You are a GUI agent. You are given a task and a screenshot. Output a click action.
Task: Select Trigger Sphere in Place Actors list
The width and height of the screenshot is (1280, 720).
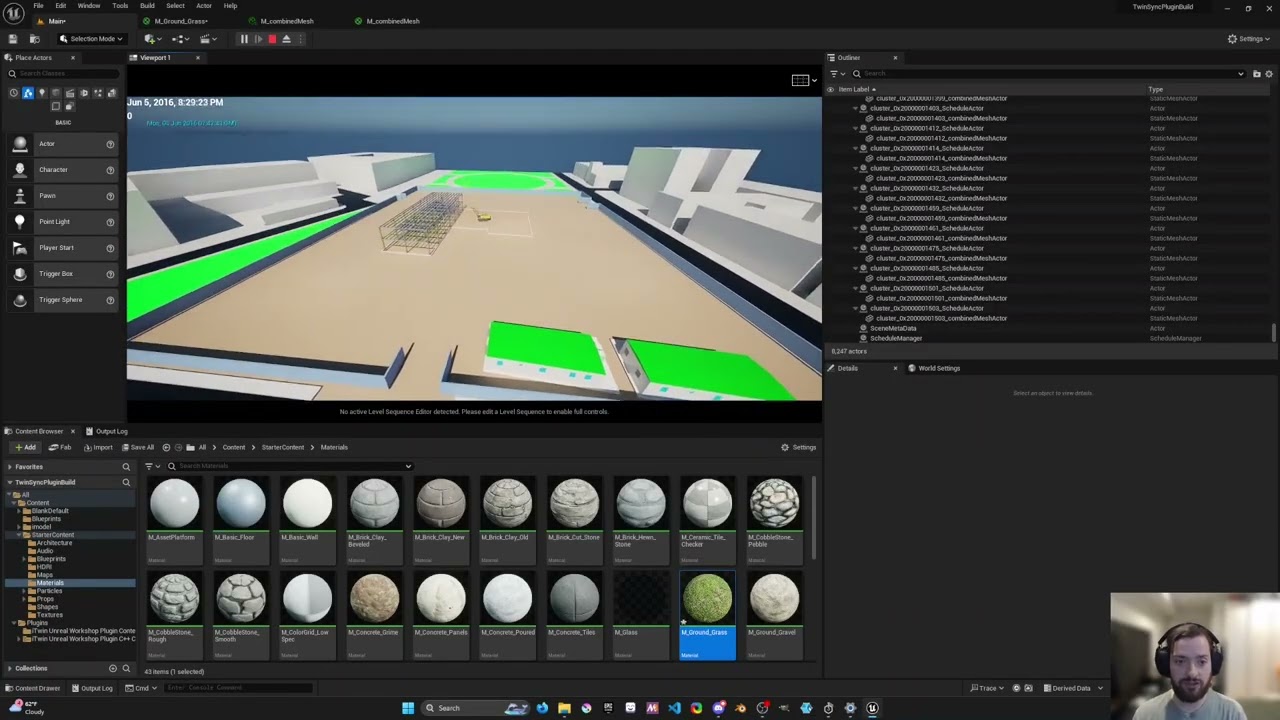click(63, 300)
